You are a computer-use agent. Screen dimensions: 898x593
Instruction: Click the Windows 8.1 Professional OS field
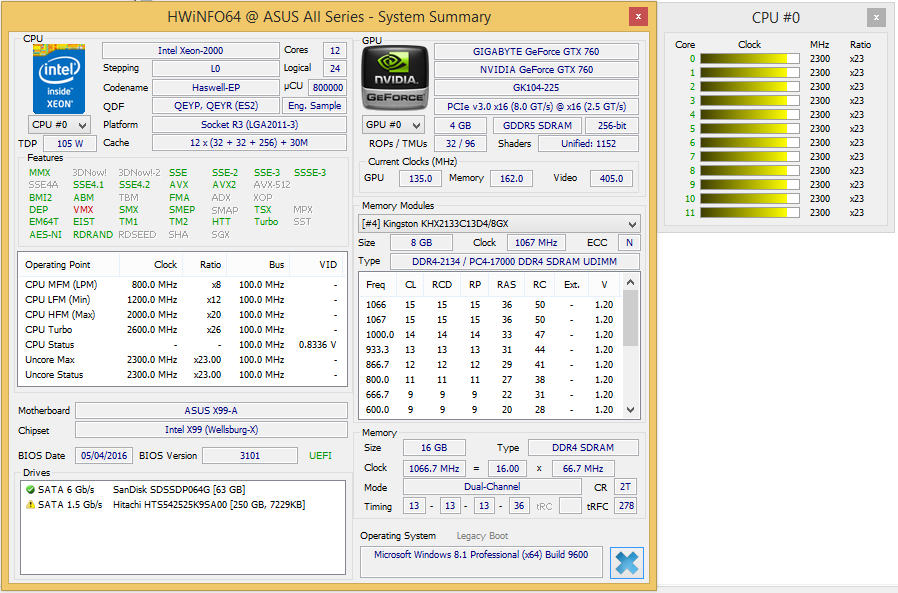(481, 561)
